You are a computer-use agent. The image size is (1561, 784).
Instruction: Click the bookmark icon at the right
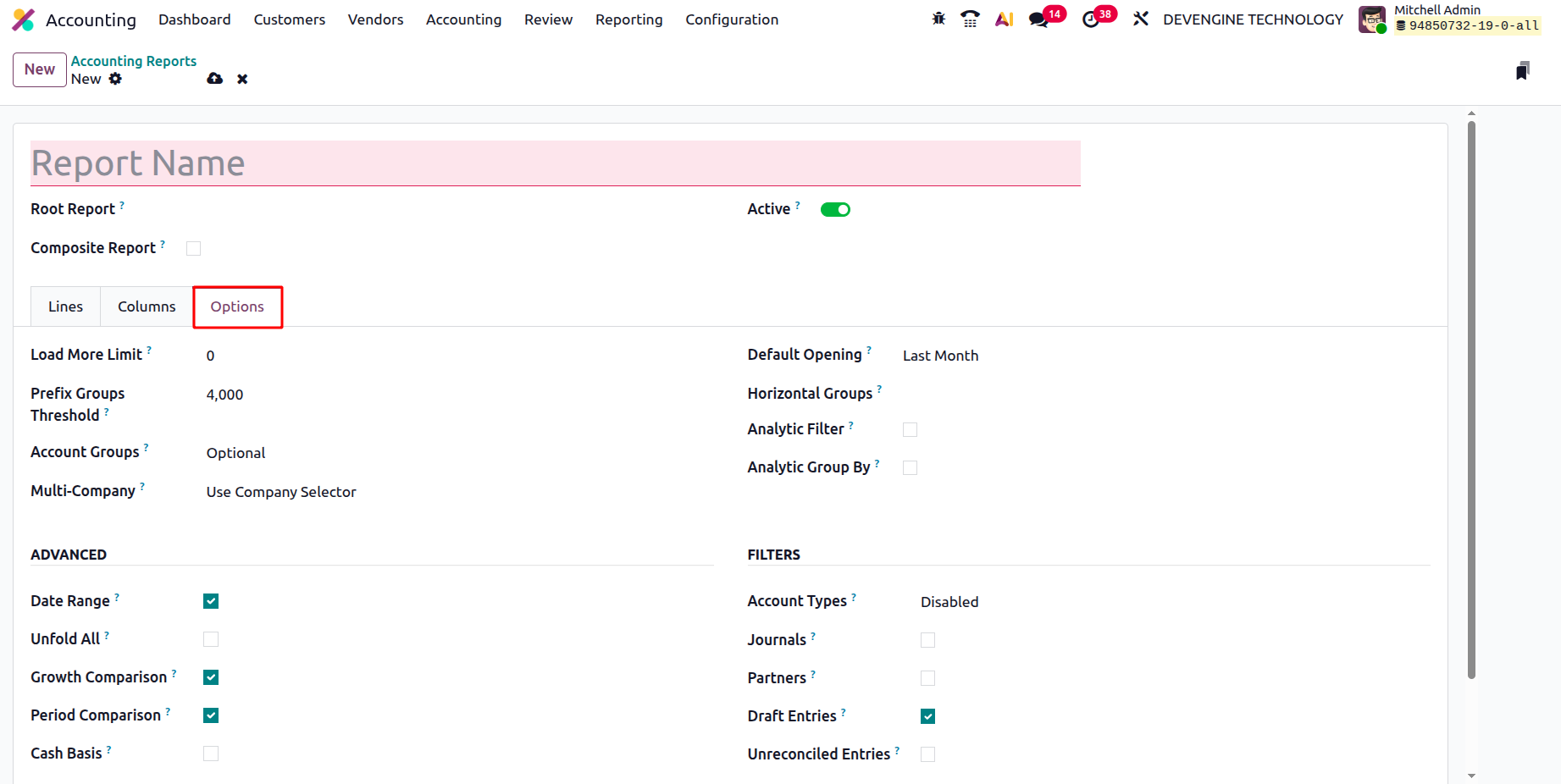click(x=1522, y=70)
